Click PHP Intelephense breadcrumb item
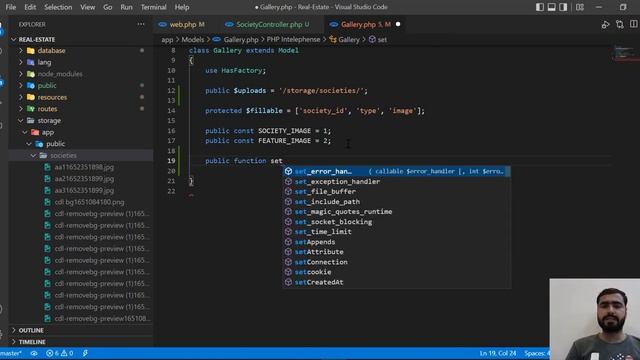 293,40
